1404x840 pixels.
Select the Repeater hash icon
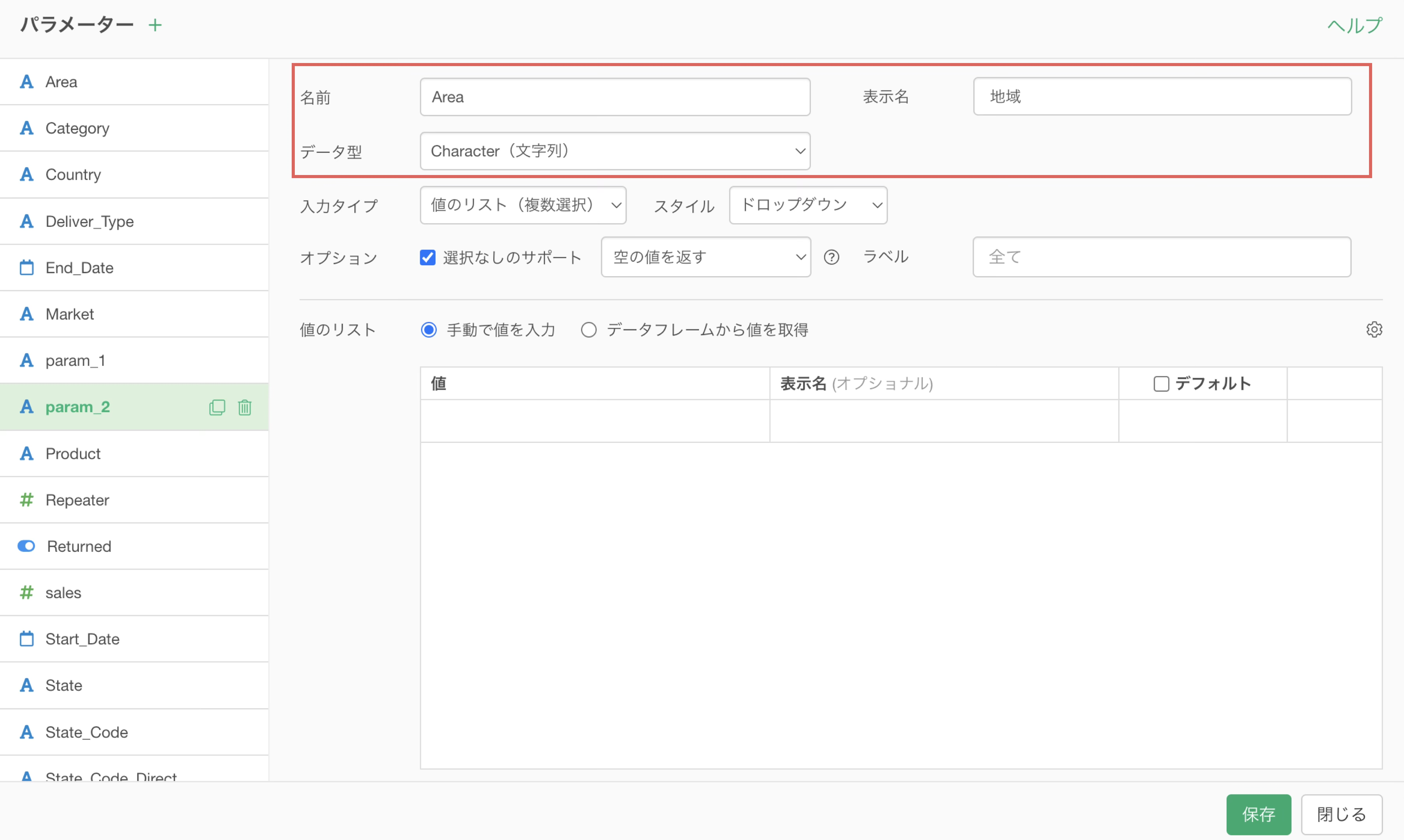pos(26,500)
